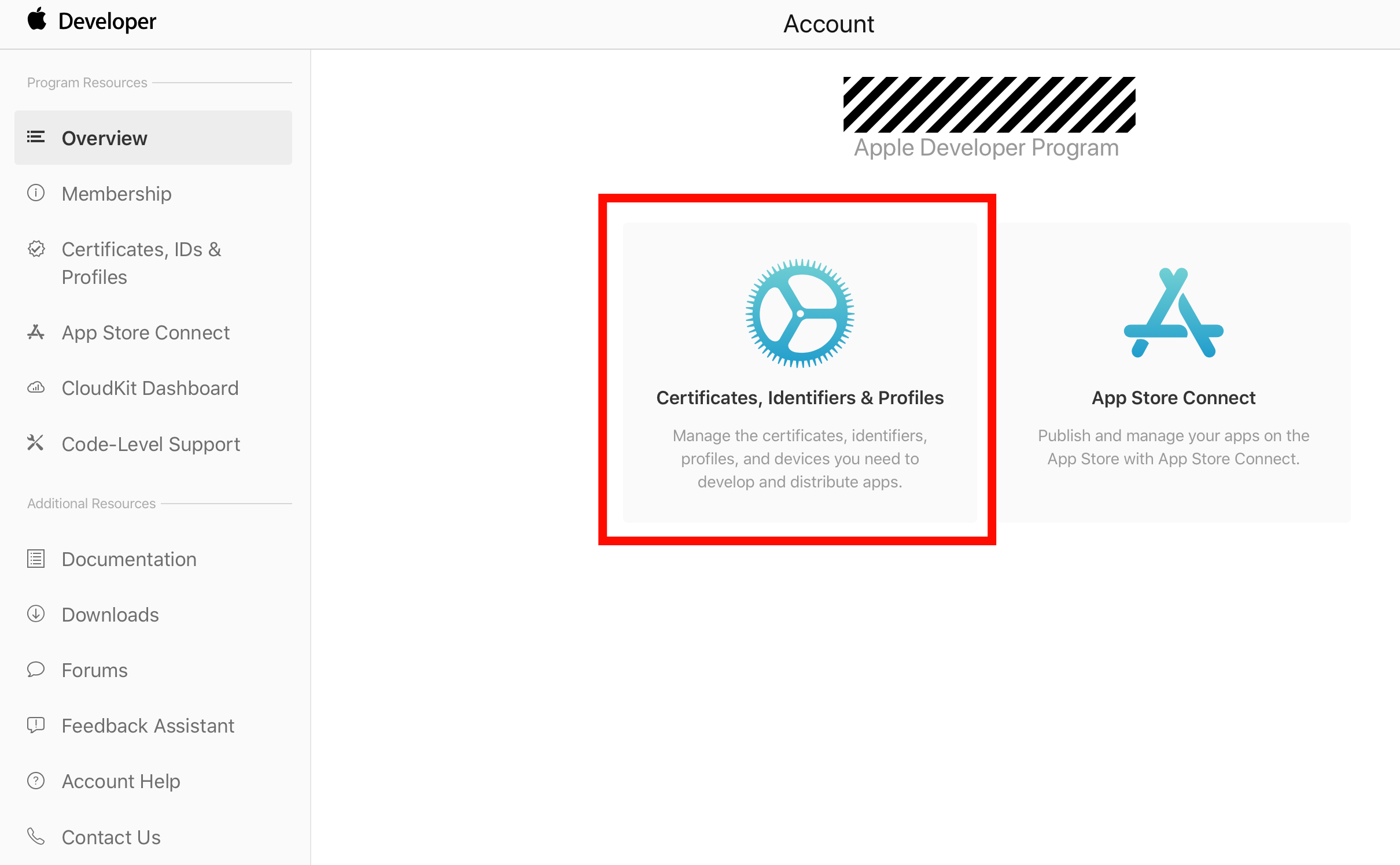Click the Downloads arrow icon
Viewport: 1400px width, 865px height.
coord(36,614)
